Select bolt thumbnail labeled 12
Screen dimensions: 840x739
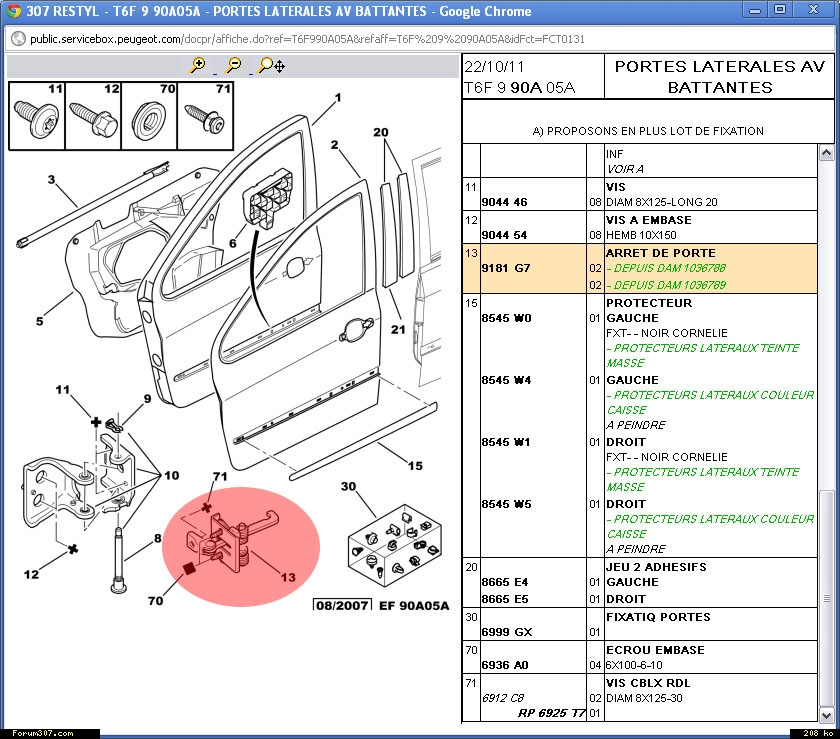[x=93, y=116]
